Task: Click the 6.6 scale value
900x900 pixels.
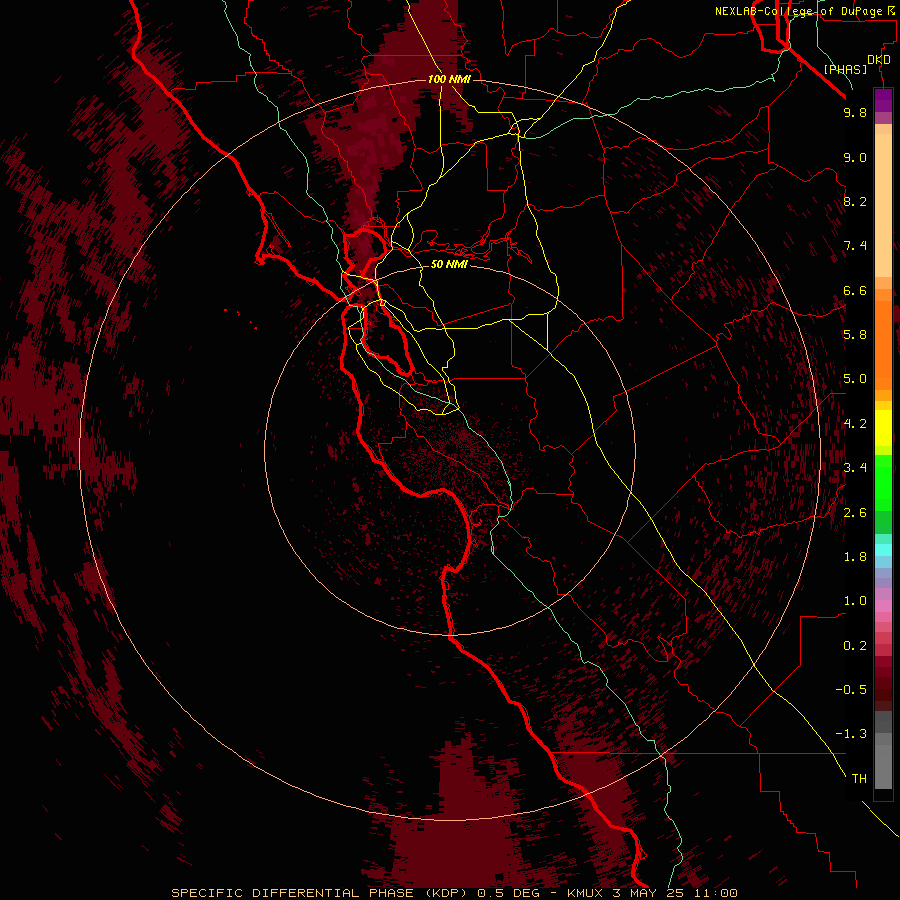Action: (x=855, y=290)
